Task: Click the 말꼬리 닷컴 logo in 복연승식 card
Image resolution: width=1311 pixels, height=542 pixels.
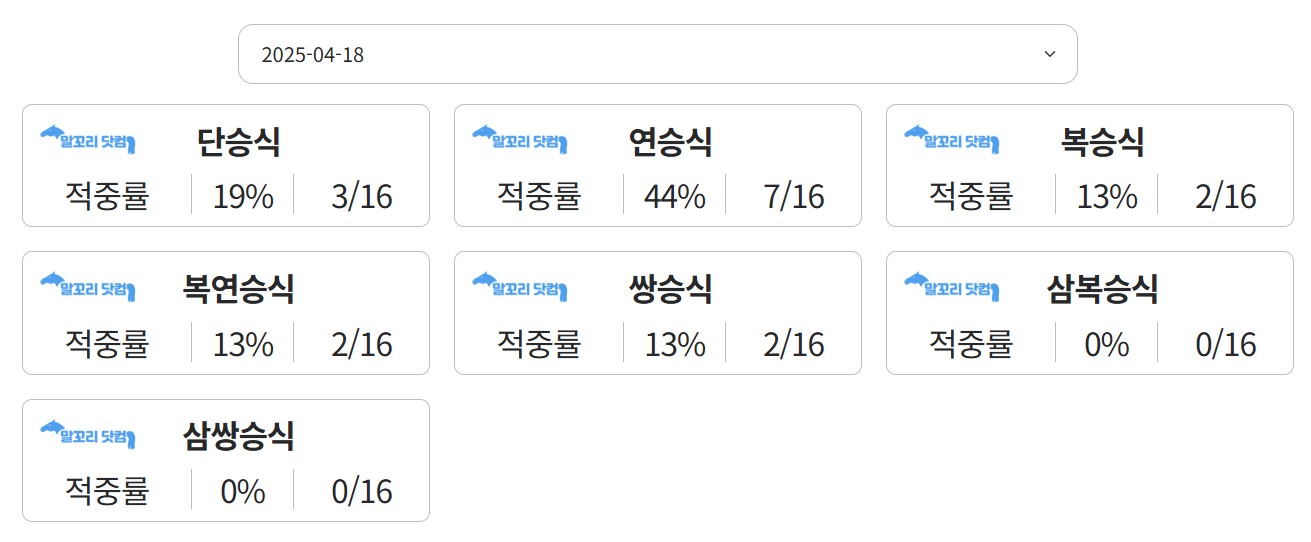Action: point(88,287)
